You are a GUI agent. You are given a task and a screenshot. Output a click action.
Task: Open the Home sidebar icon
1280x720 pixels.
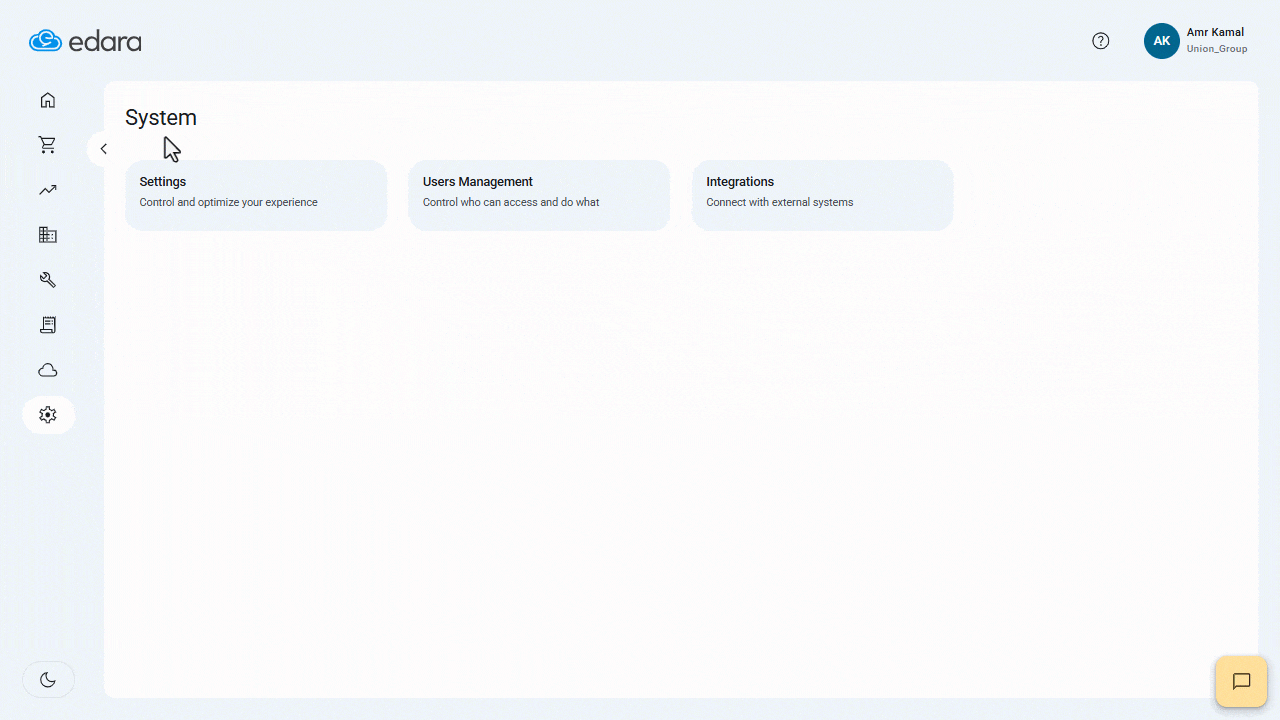[x=47, y=100]
